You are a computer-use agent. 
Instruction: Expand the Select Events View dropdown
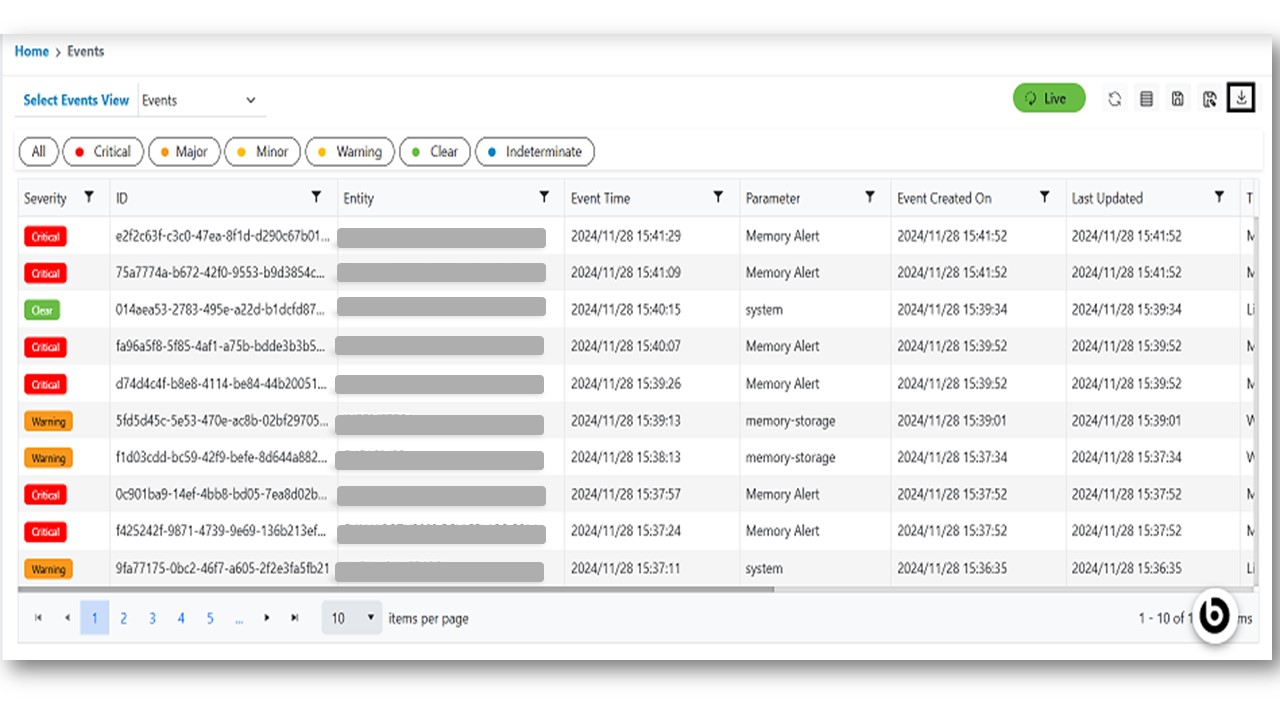coord(200,100)
